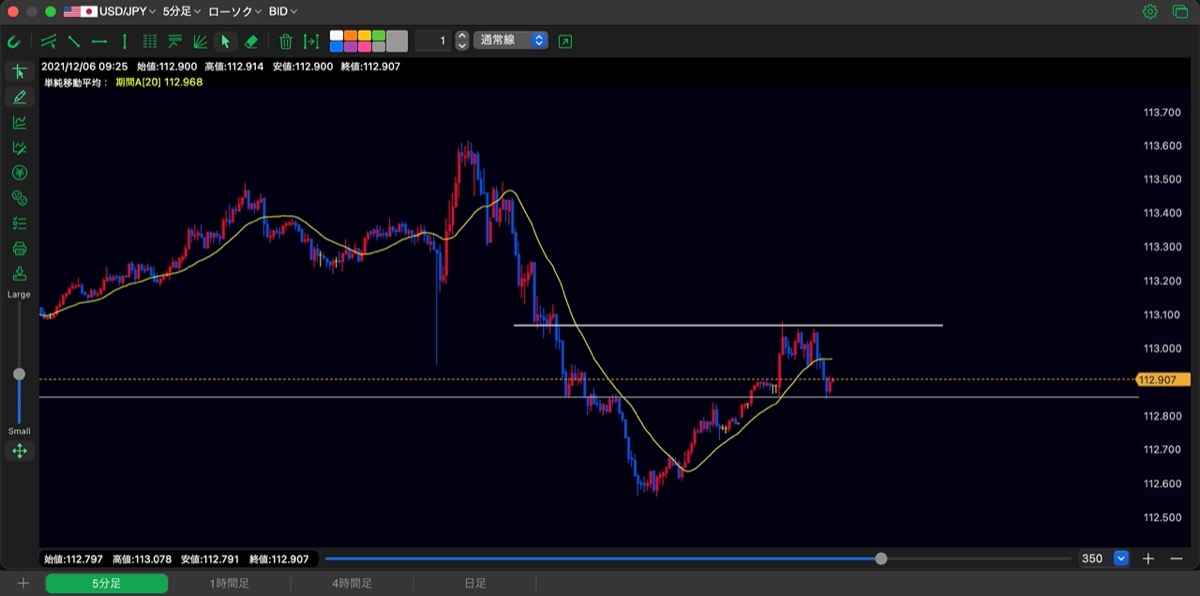Select the 5分足 tab

(107, 583)
